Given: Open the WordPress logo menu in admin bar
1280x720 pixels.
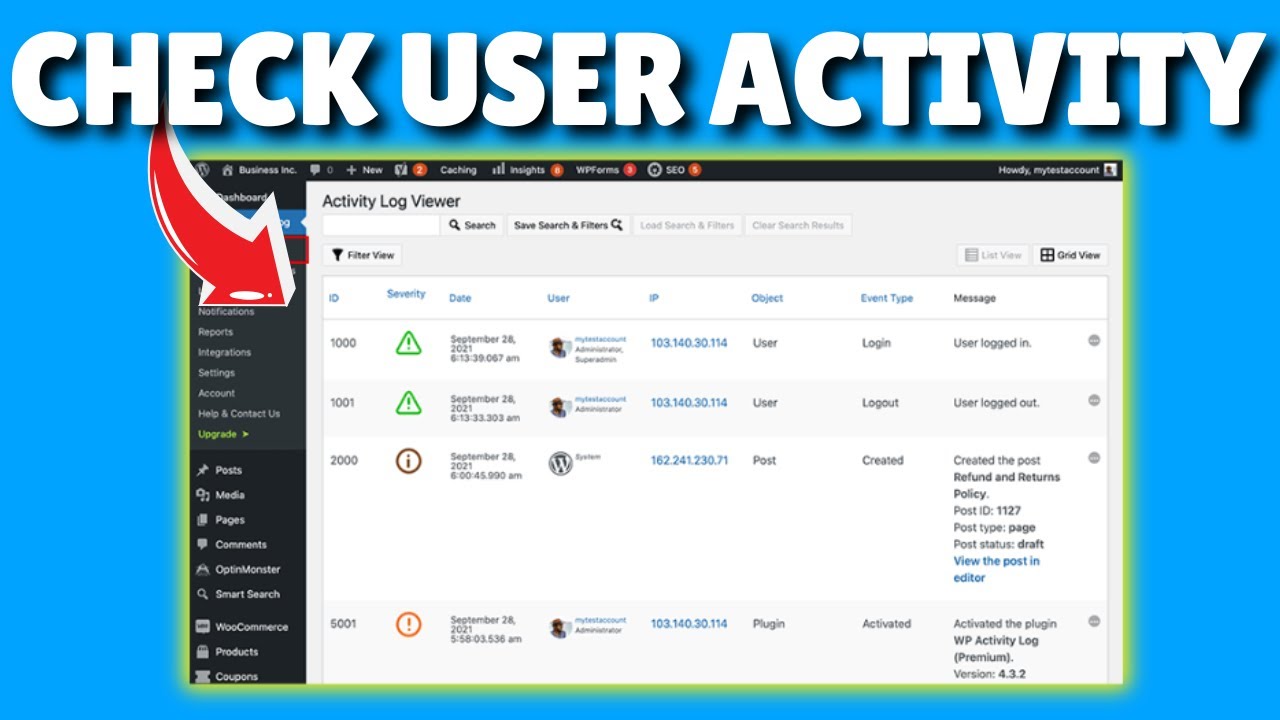Looking at the screenshot, I should (204, 170).
